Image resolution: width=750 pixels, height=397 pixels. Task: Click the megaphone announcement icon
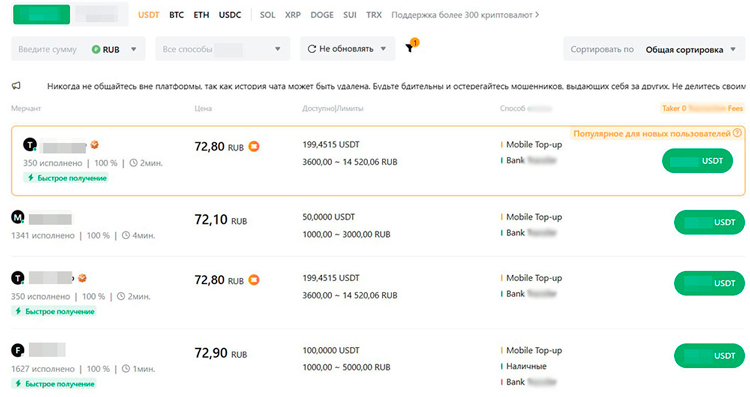[16, 86]
